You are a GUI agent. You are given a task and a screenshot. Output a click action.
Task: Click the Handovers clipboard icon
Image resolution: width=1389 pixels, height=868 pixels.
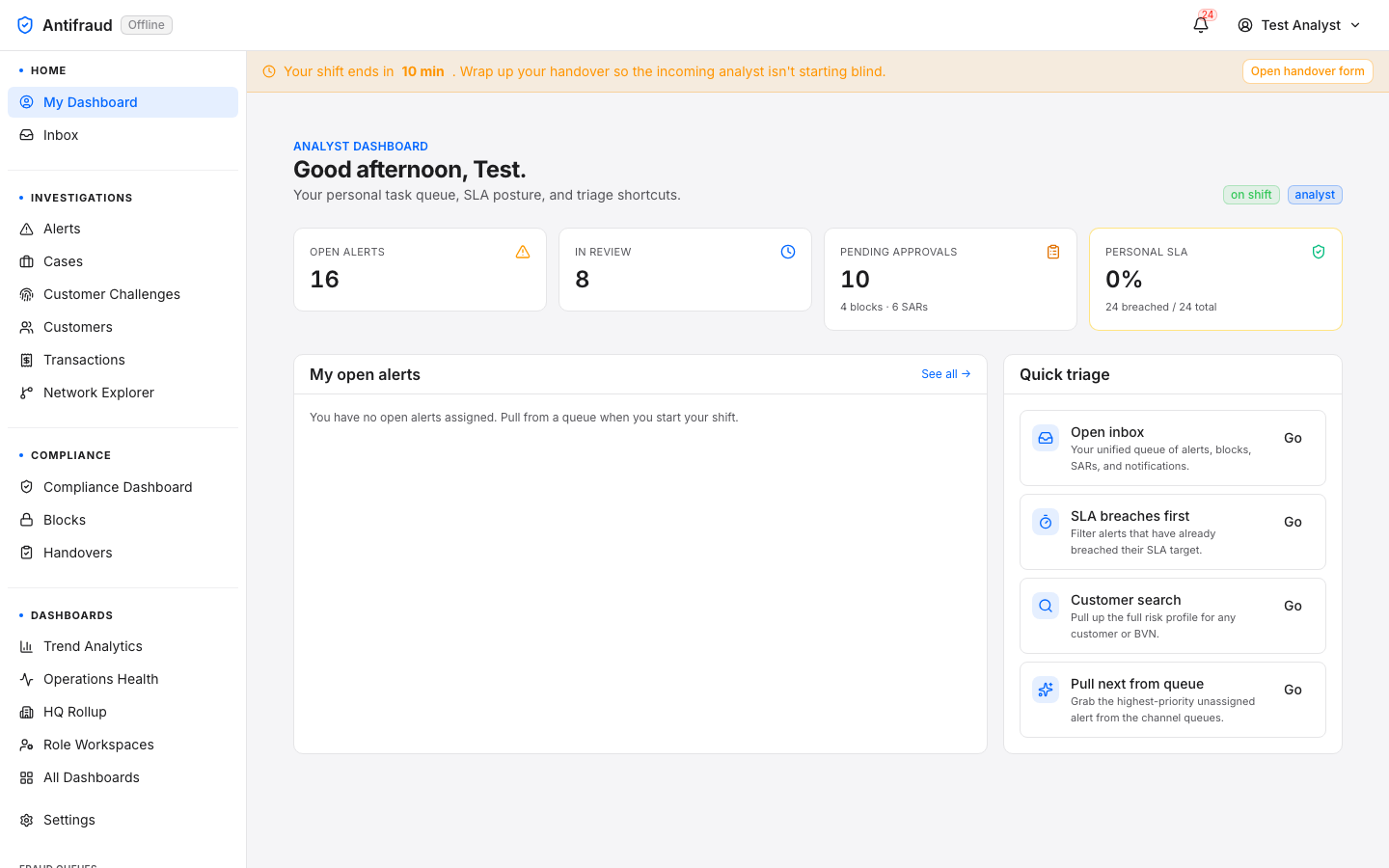(x=27, y=553)
